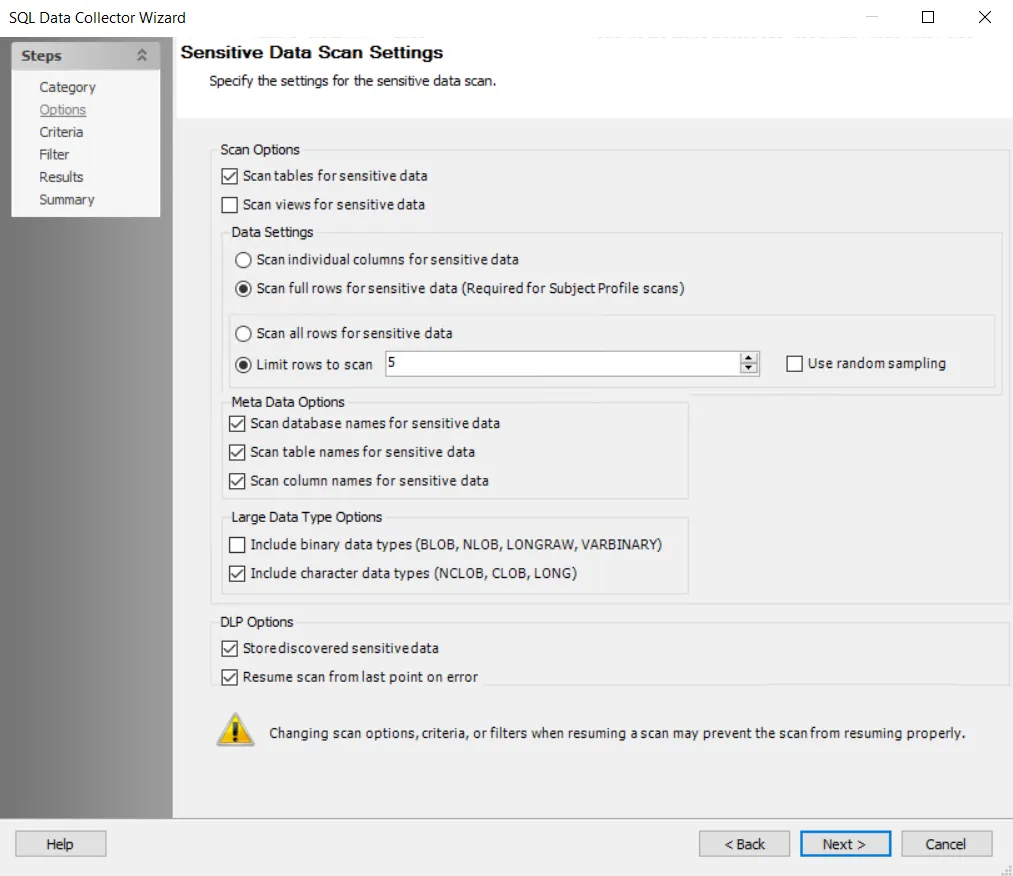Go to the Criteria step
This screenshot has width=1013, height=876.
(61, 132)
